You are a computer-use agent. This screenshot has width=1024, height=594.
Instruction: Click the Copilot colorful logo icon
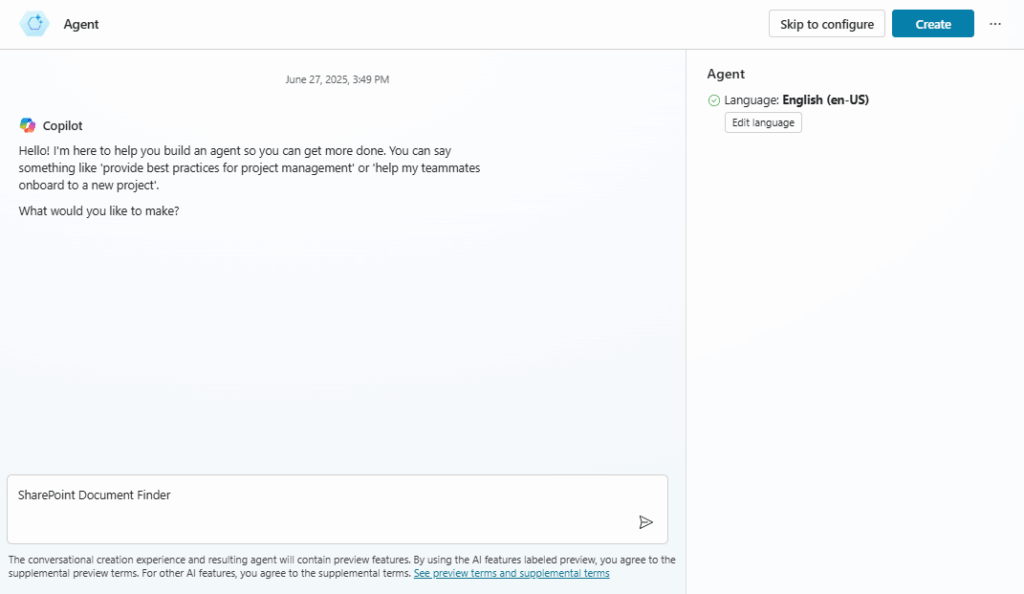click(27, 125)
